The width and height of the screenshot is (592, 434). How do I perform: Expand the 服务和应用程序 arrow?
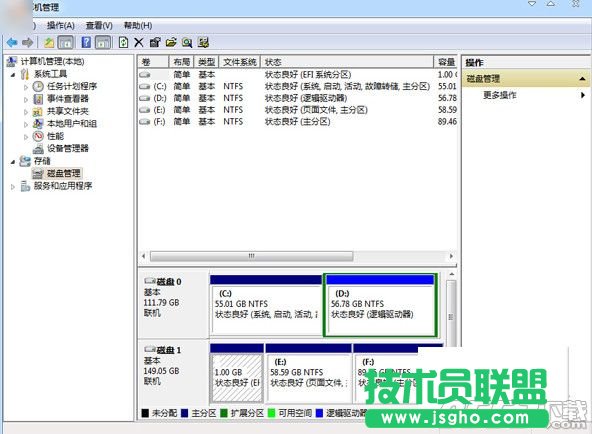point(13,187)
